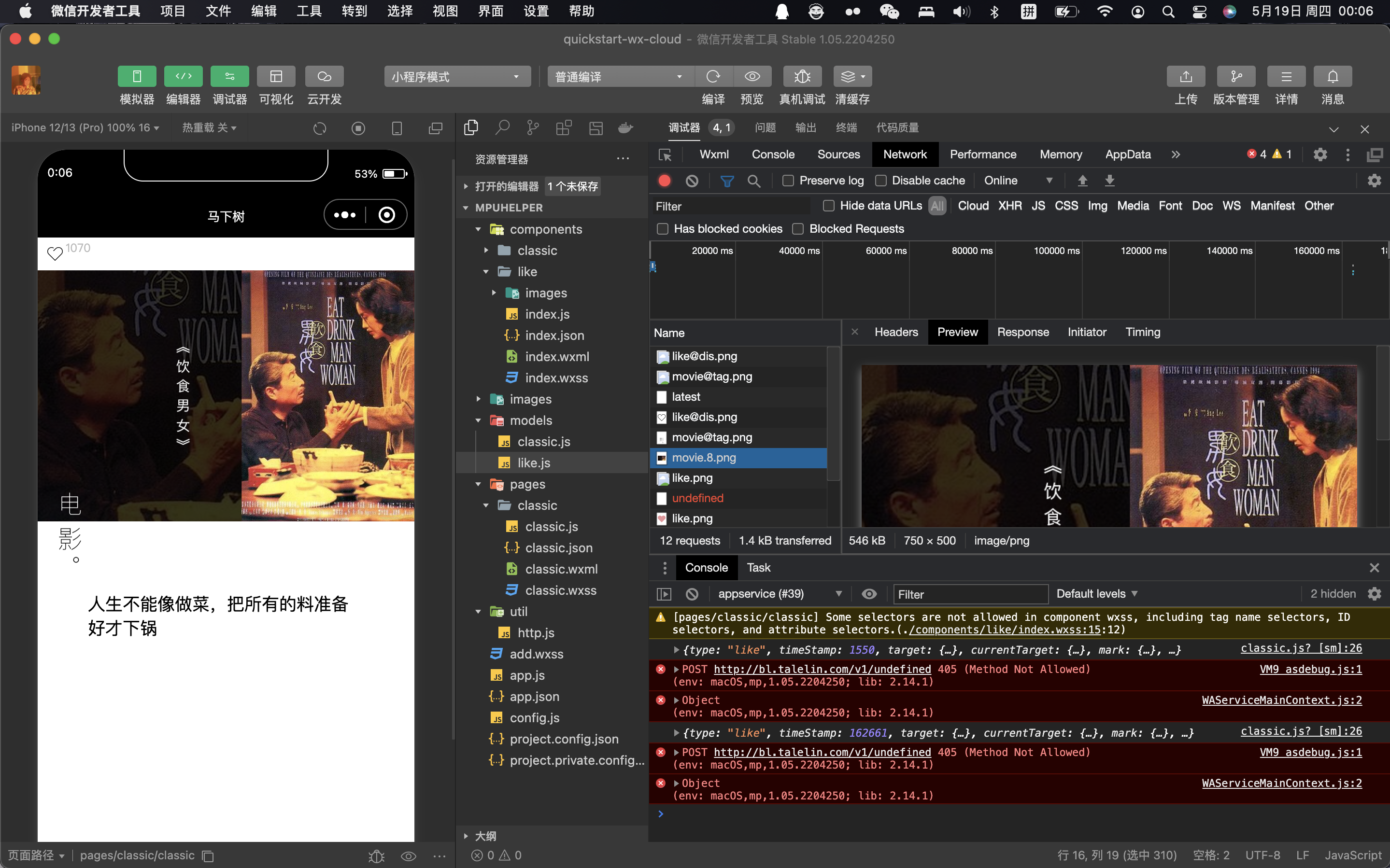The width and height of the screenshot is (1390, 868).
Task: Toggle the simulator (模拟器) panel button
Action: [137, 76]
